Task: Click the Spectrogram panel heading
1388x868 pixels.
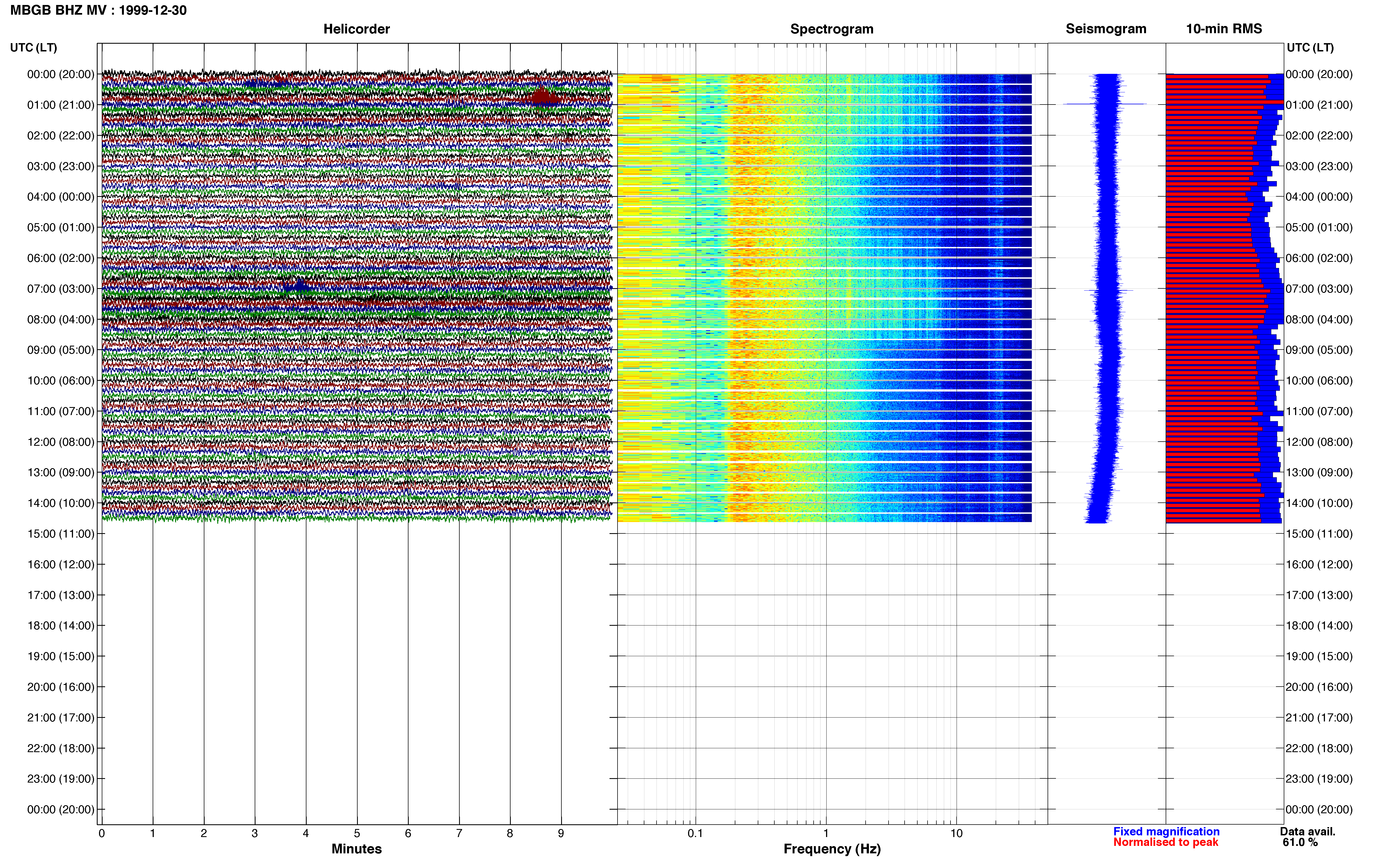Action: [x=832, y=29]
